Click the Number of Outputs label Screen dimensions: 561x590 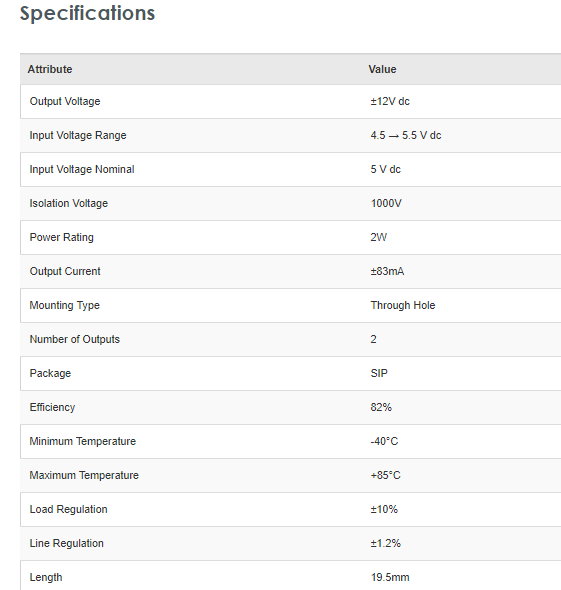74,339
